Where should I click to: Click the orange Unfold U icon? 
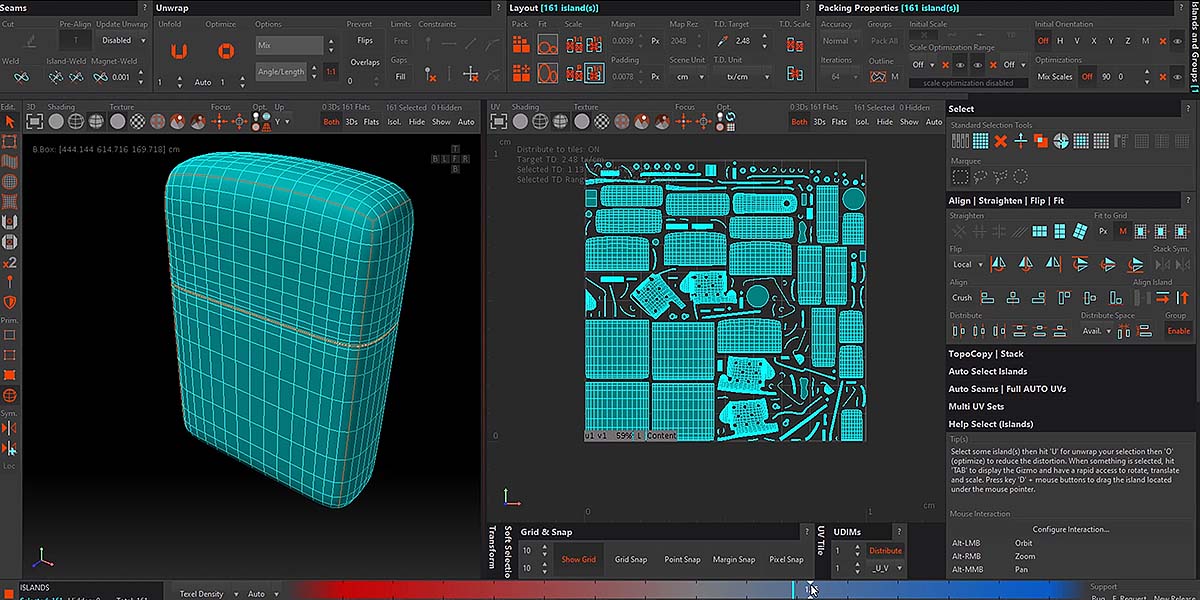point(178,50)
